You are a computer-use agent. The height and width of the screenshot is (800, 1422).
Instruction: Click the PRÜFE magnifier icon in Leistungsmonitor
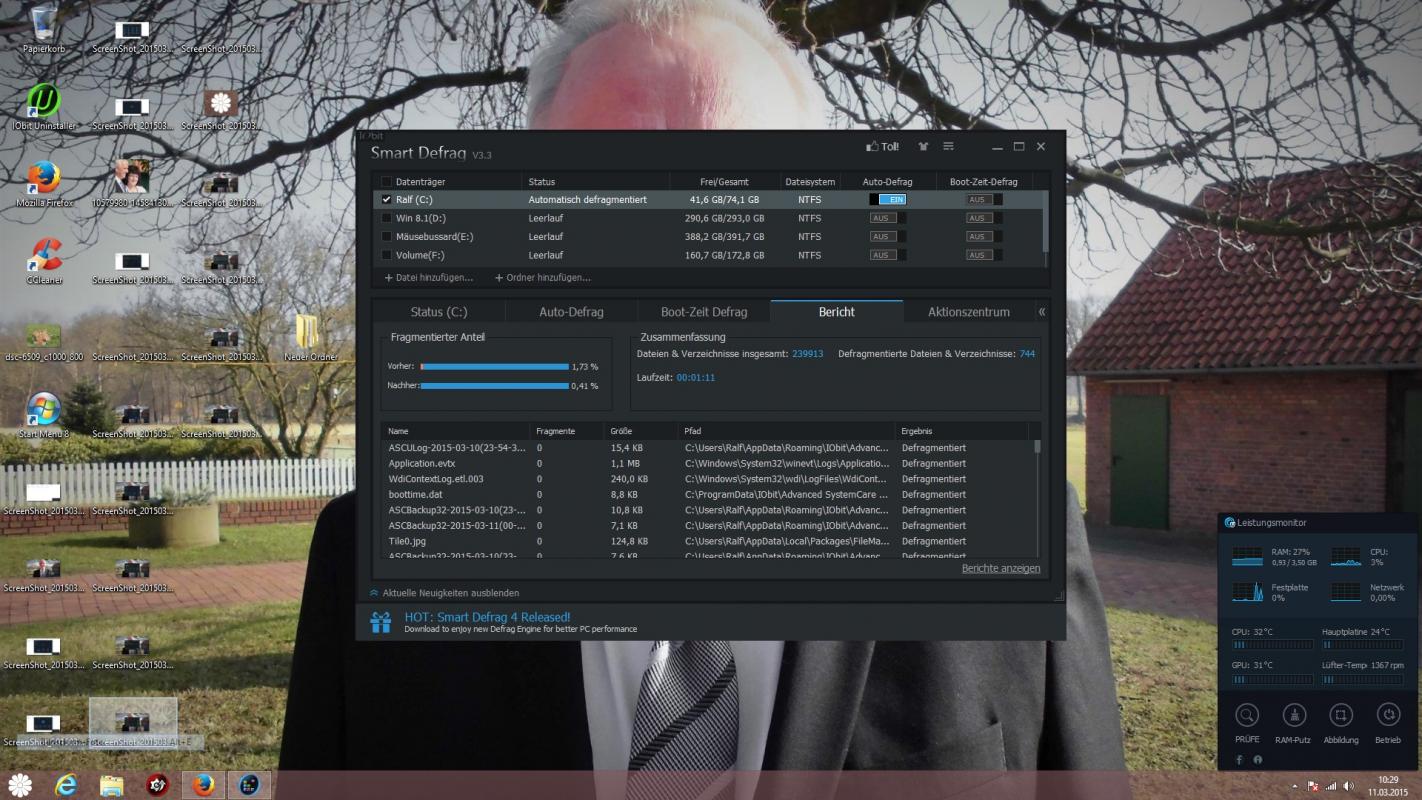pos(1247,715)
